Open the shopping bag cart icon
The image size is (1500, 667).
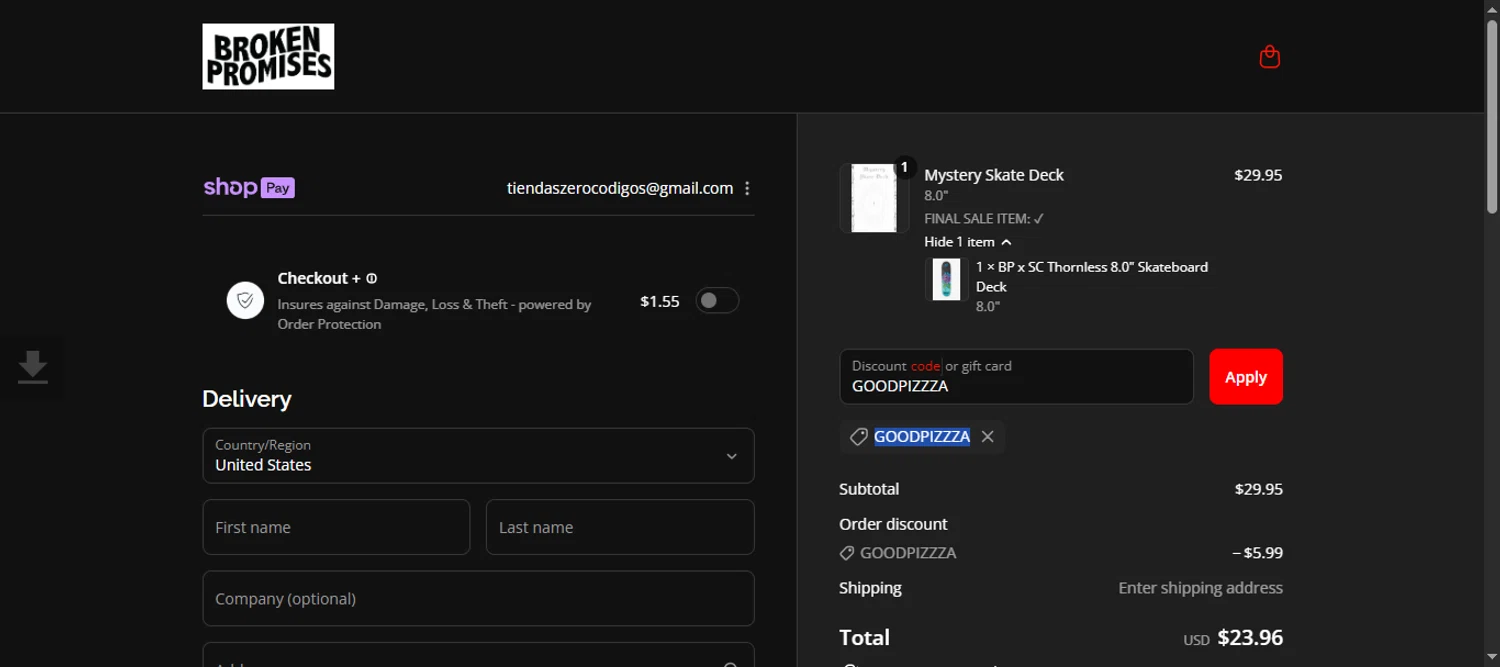pyautogui.click(x=1270, y=57)
